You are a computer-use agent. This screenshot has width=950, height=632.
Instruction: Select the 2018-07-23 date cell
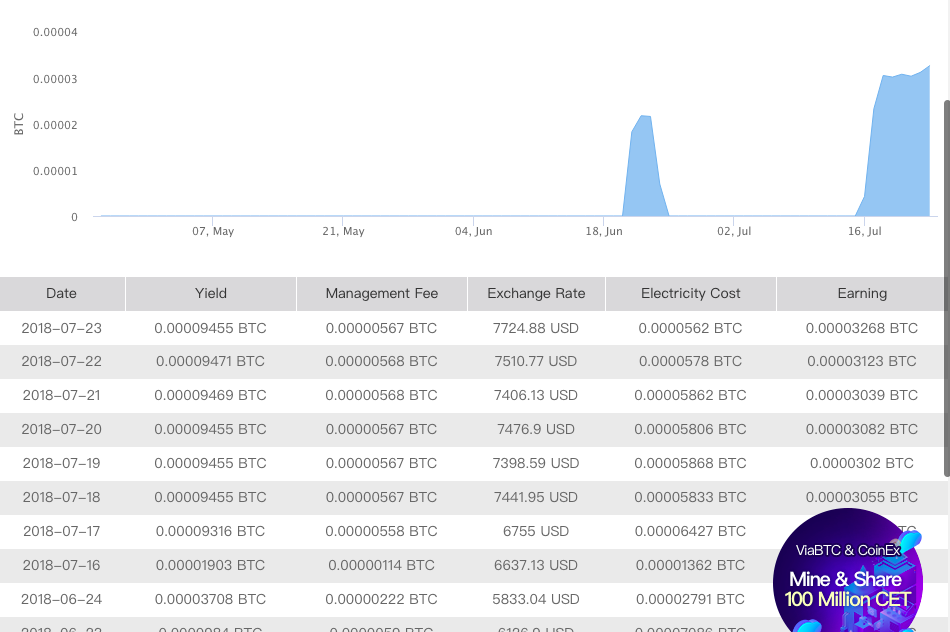[x=61, y=328]
